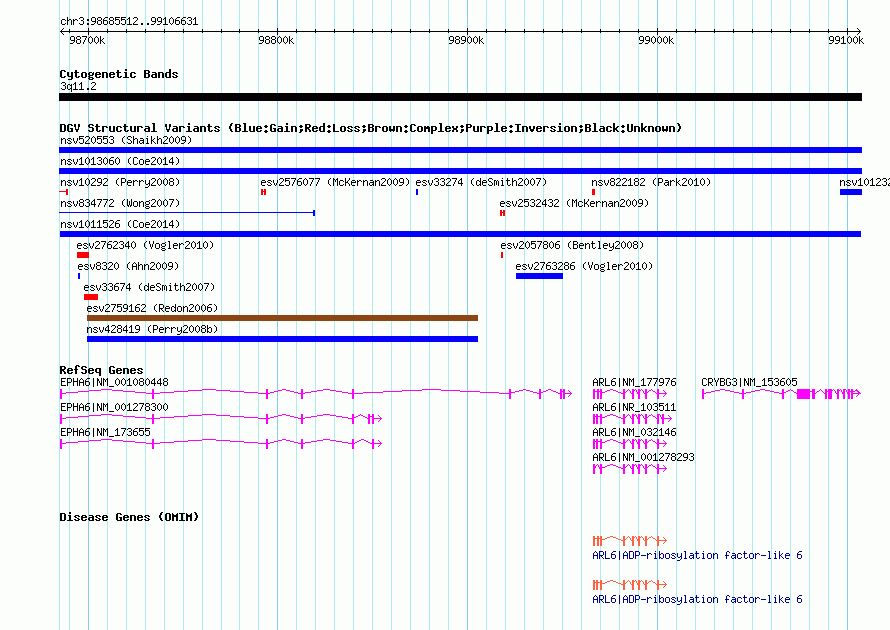
Task: Click blue esv8320 gain tick
Action: point(79,276)
